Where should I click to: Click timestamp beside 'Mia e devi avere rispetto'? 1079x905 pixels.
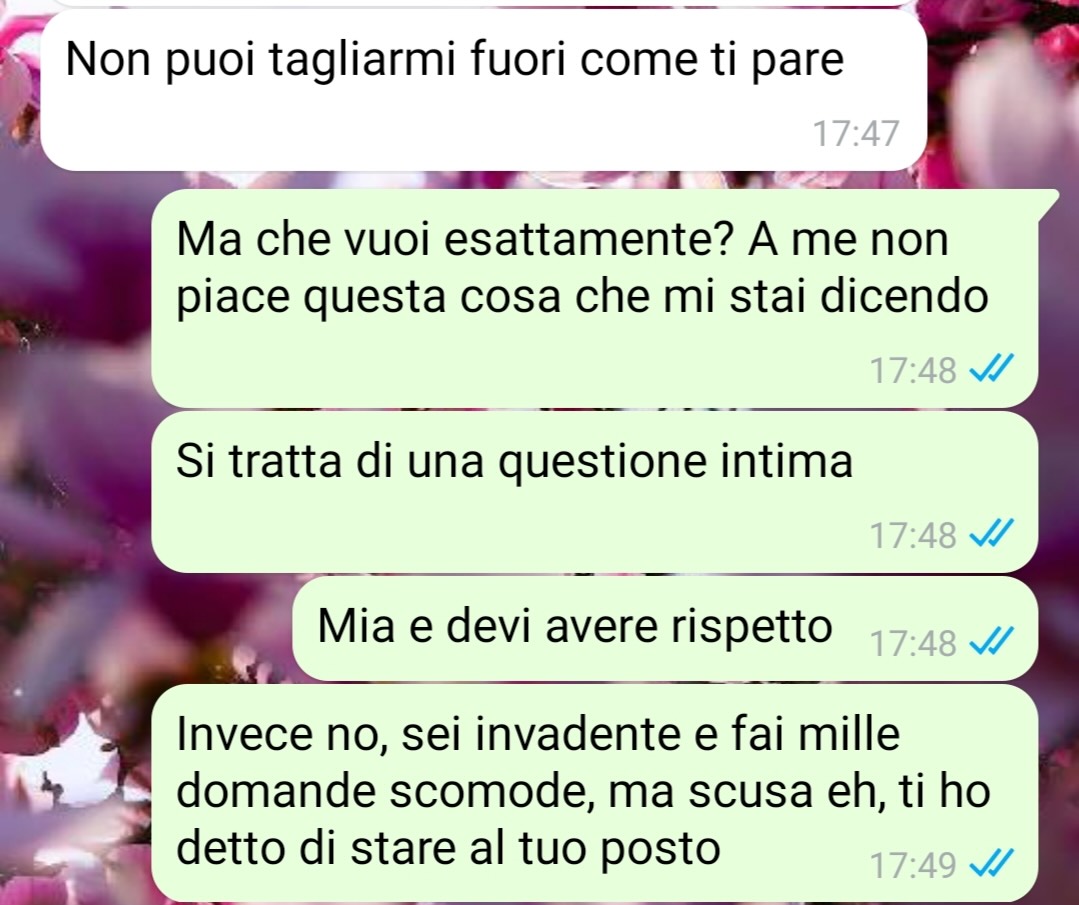click(x=913, y=643)
